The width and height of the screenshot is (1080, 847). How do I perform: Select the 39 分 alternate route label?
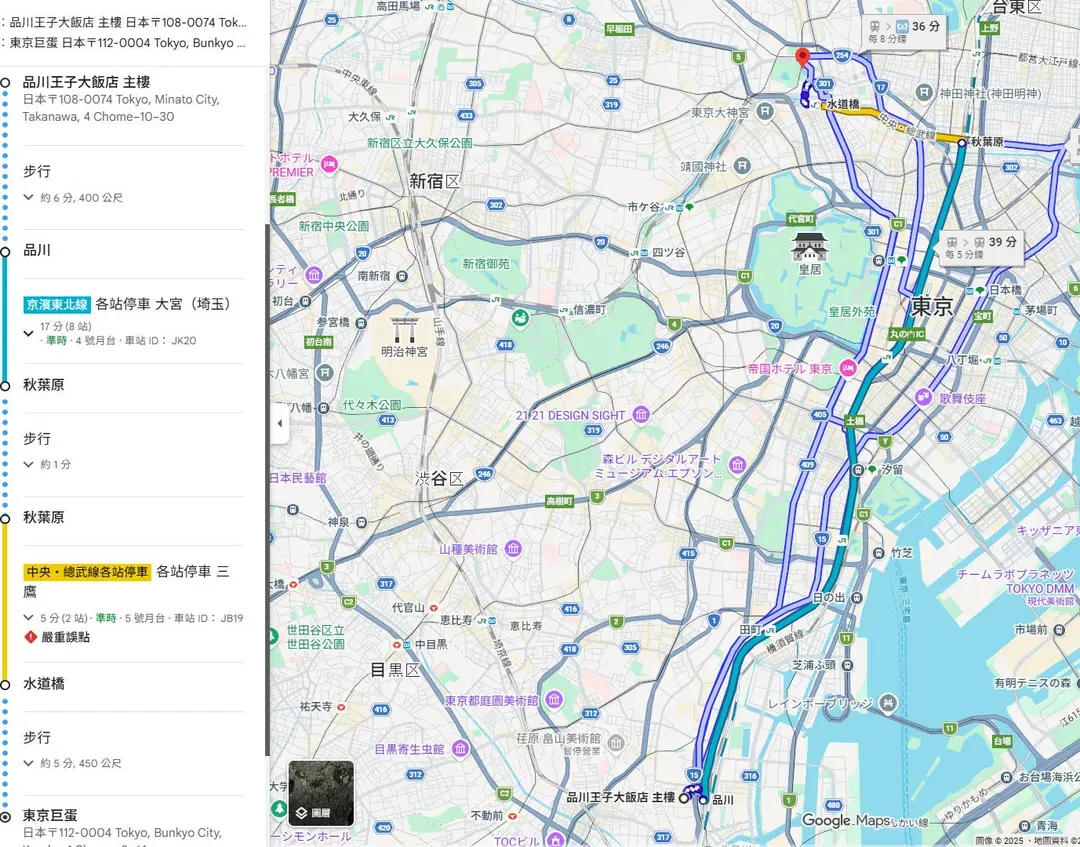click(x=980, y=247)
